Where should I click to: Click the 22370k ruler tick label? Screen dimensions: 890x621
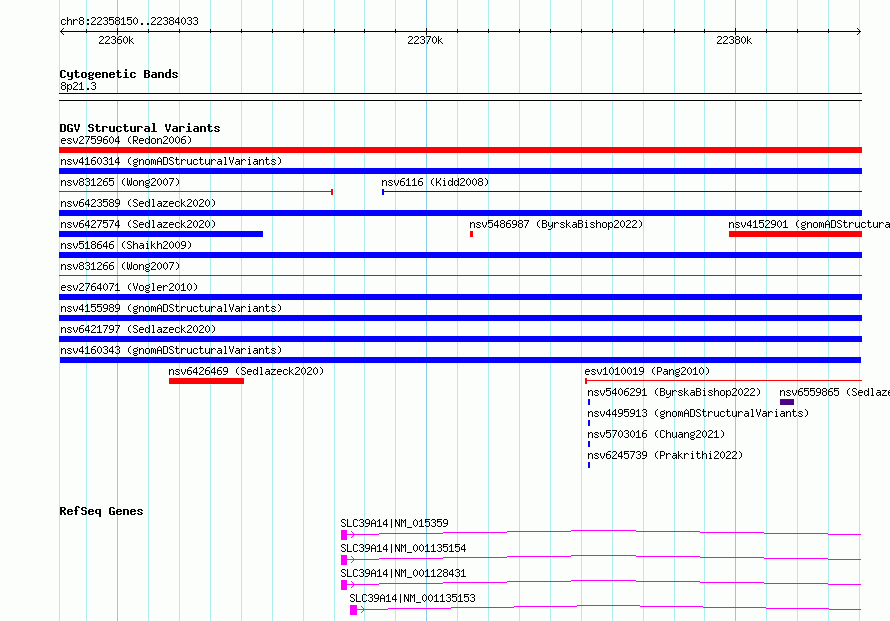tap(425, 40)
